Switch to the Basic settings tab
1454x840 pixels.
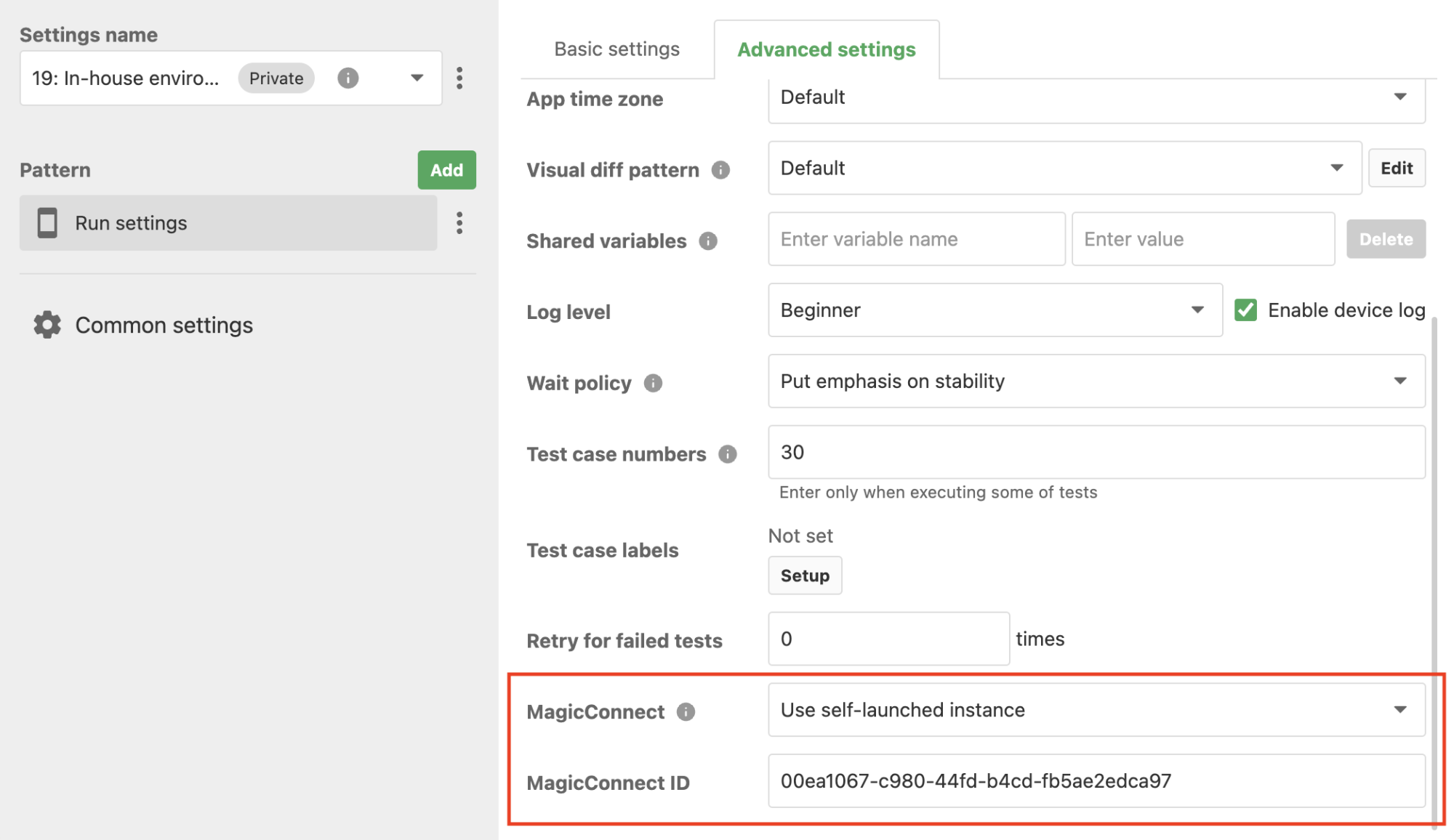[616, 49]
